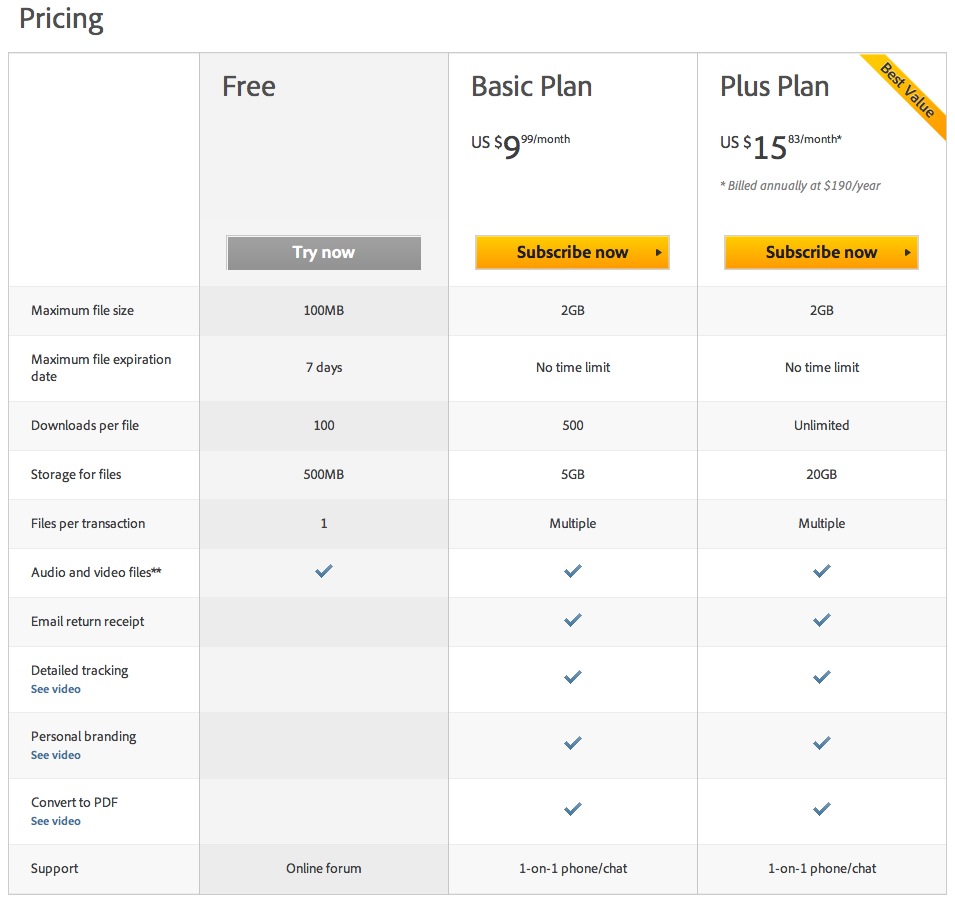
Task: Click Basic Plan detailed tracking checkmark
Action: [572, 677]
